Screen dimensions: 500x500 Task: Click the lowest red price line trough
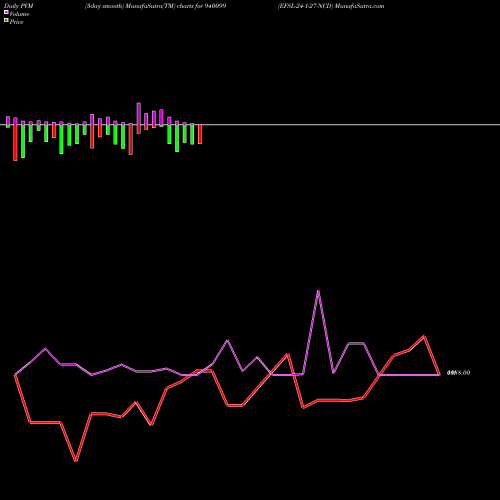[76, 461]
